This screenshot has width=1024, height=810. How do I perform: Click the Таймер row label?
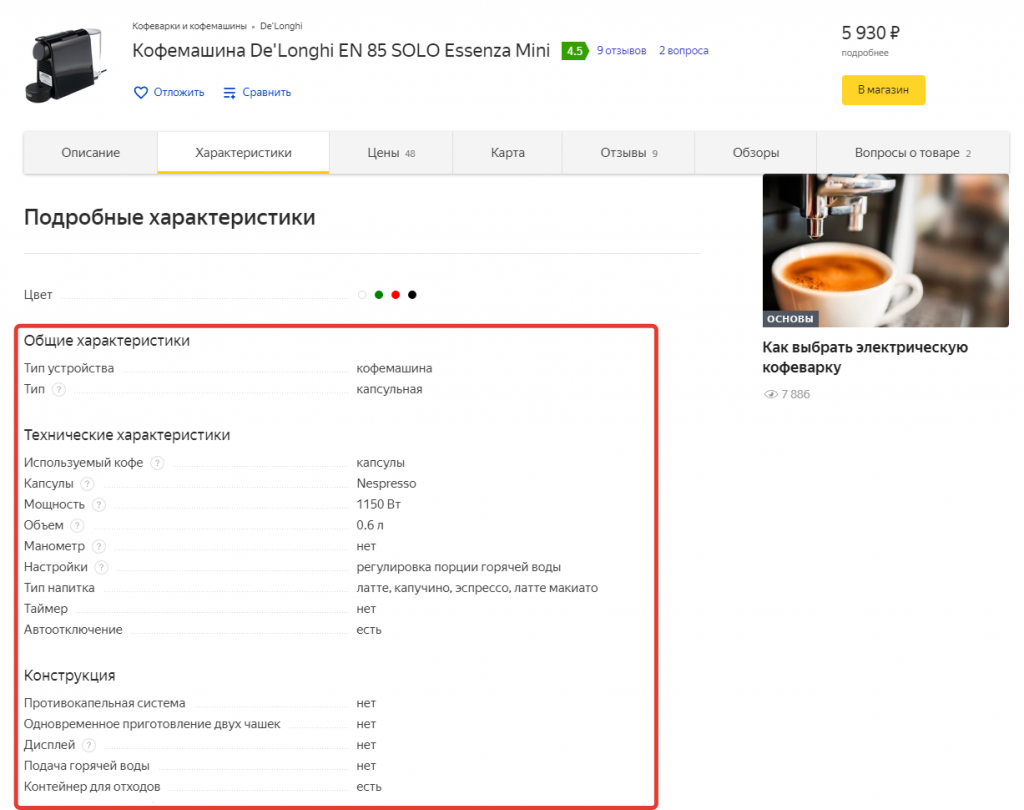coord(46,609)
